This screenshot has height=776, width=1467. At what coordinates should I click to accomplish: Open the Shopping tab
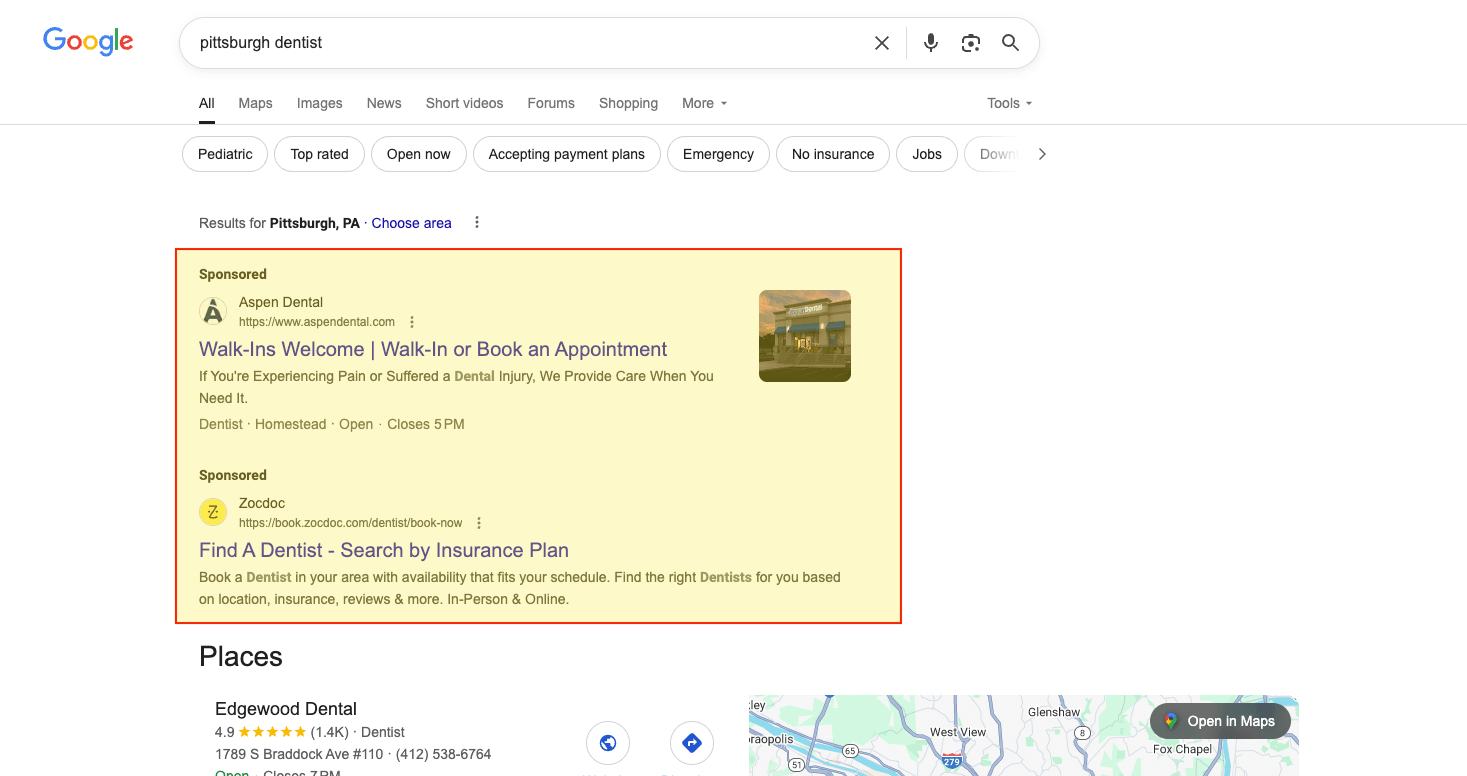[629, 103]
